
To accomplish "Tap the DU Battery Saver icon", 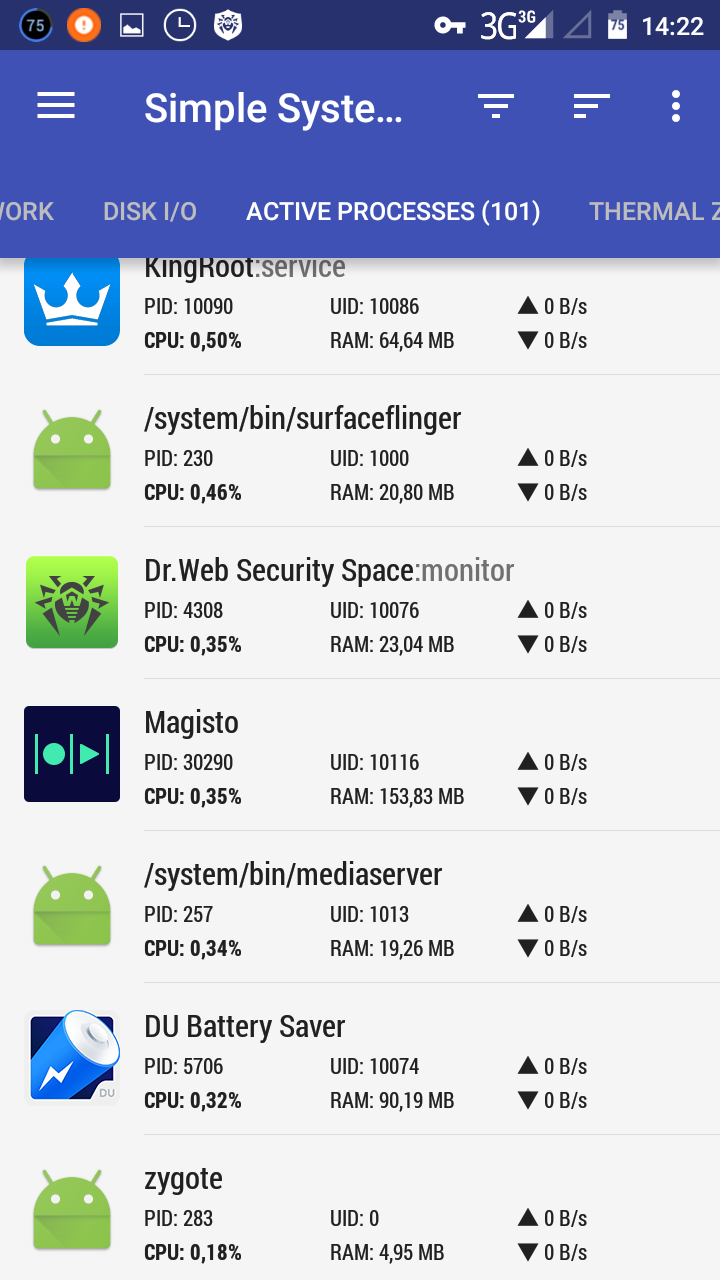I will (72, 1058).
